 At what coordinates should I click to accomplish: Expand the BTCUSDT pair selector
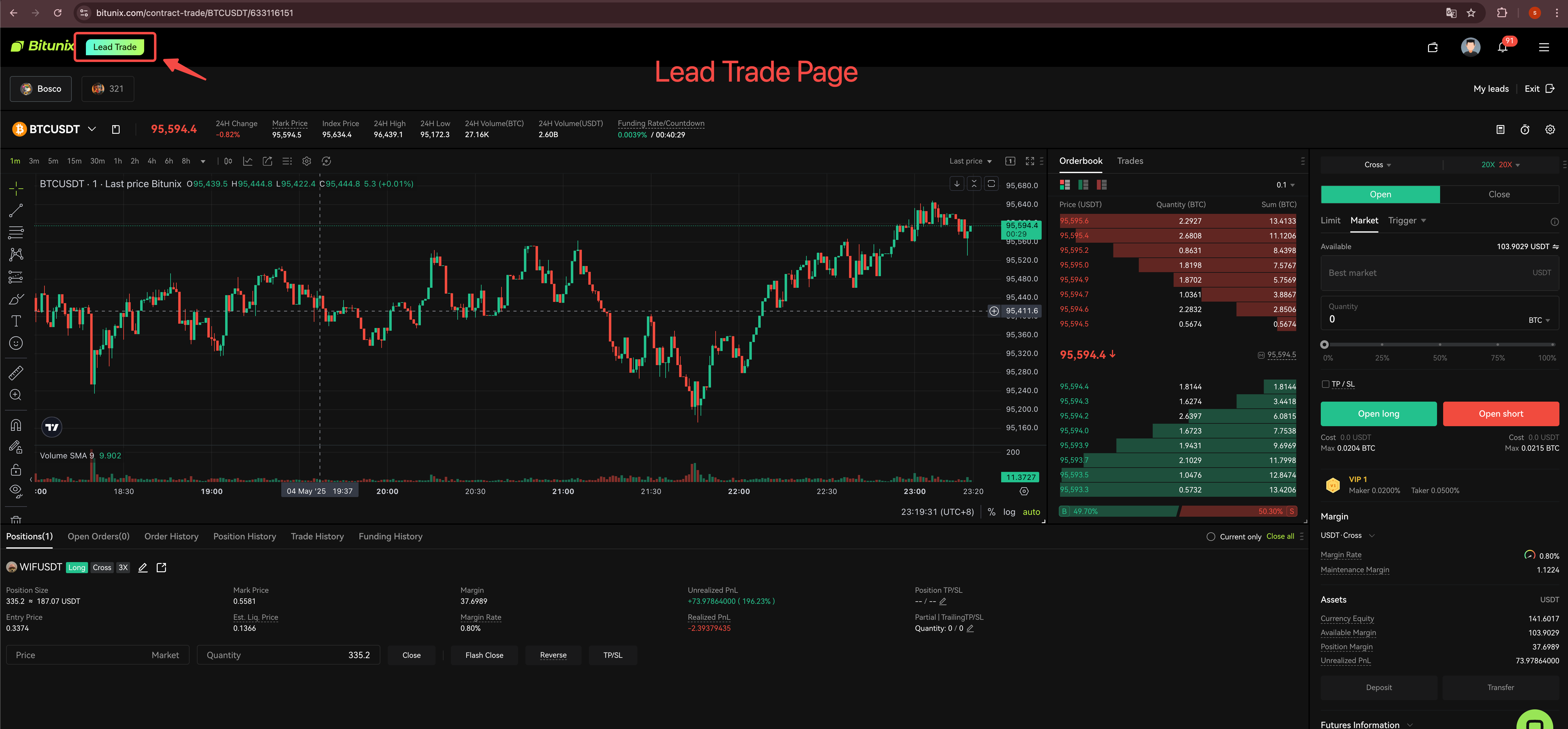point(93,129)
